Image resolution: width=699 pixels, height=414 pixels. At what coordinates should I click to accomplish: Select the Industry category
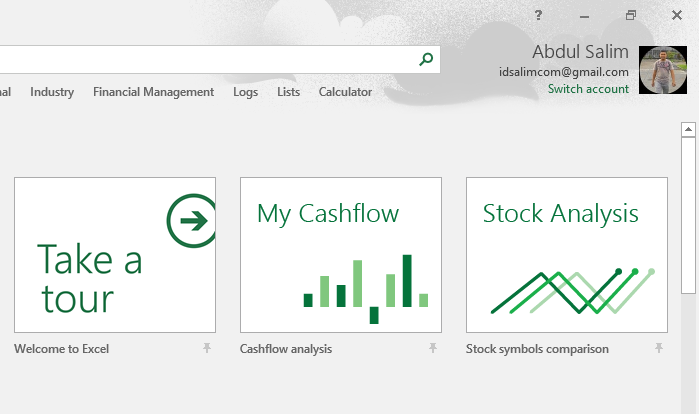pyautogui.click(x=52, y=92)
